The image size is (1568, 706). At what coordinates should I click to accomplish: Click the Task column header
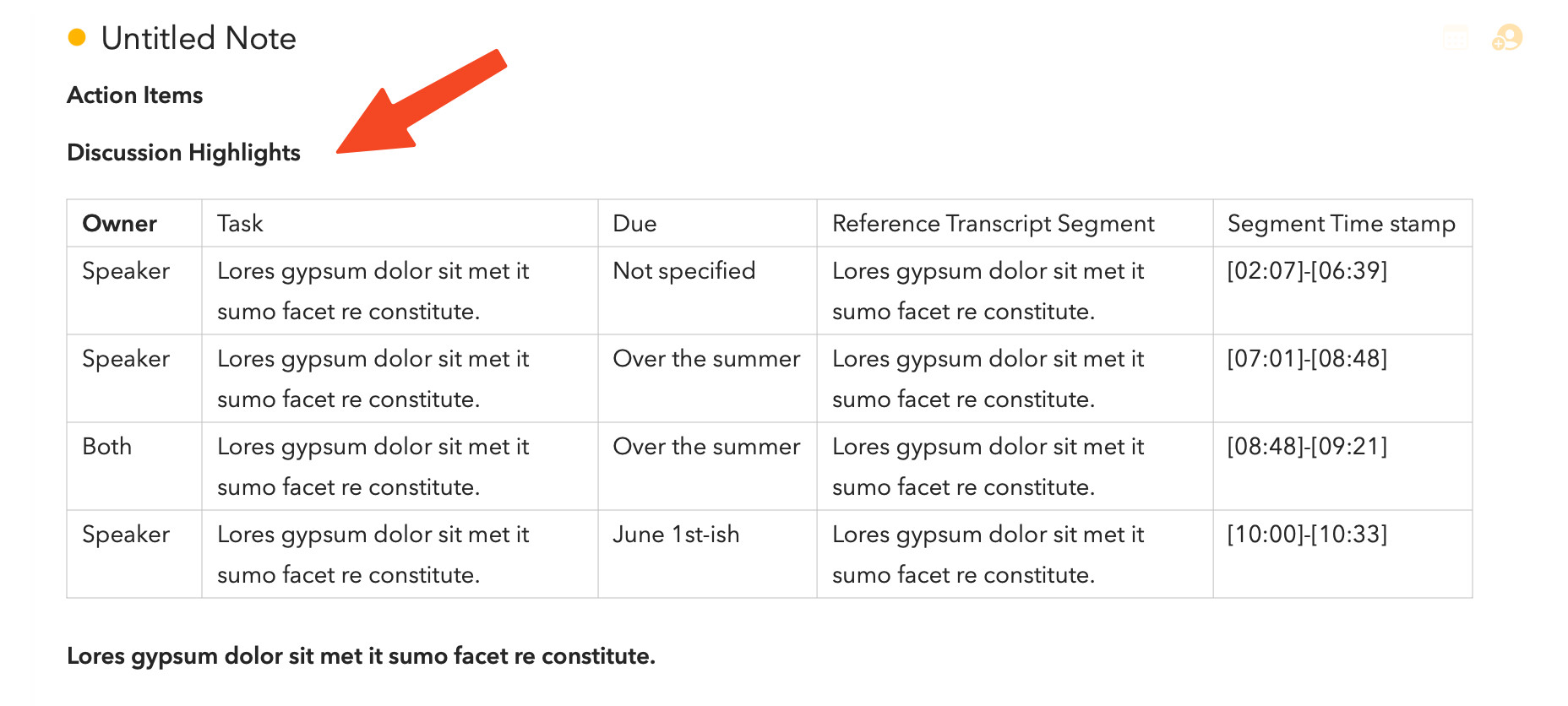pos(240,224)
